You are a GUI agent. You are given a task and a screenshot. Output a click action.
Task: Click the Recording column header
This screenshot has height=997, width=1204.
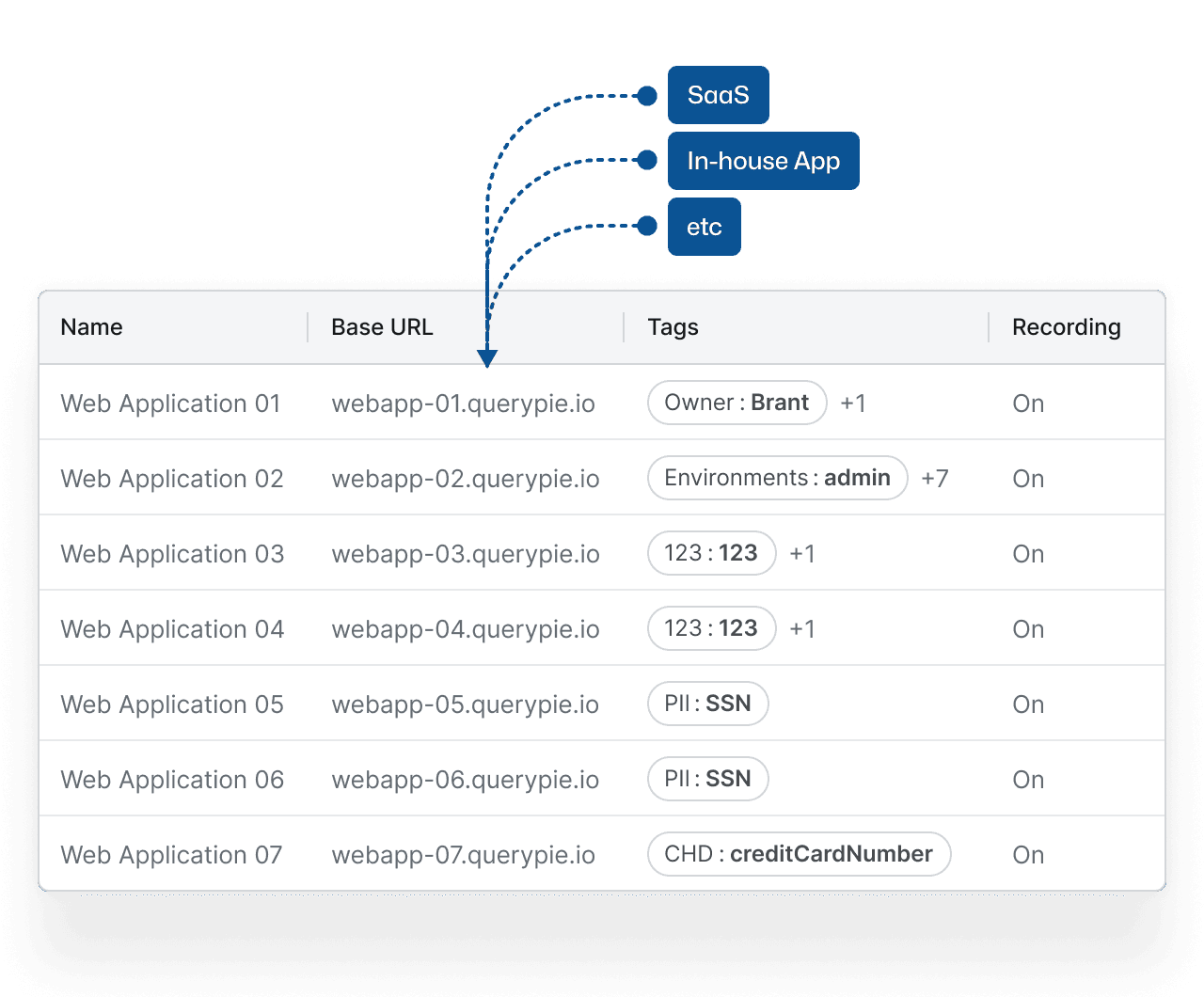(1066, 327)
